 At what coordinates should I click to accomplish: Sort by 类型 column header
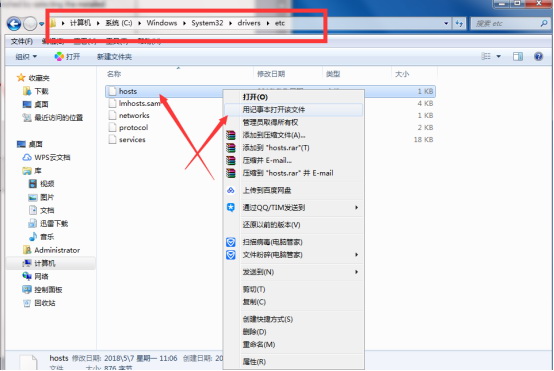[332, 74]
